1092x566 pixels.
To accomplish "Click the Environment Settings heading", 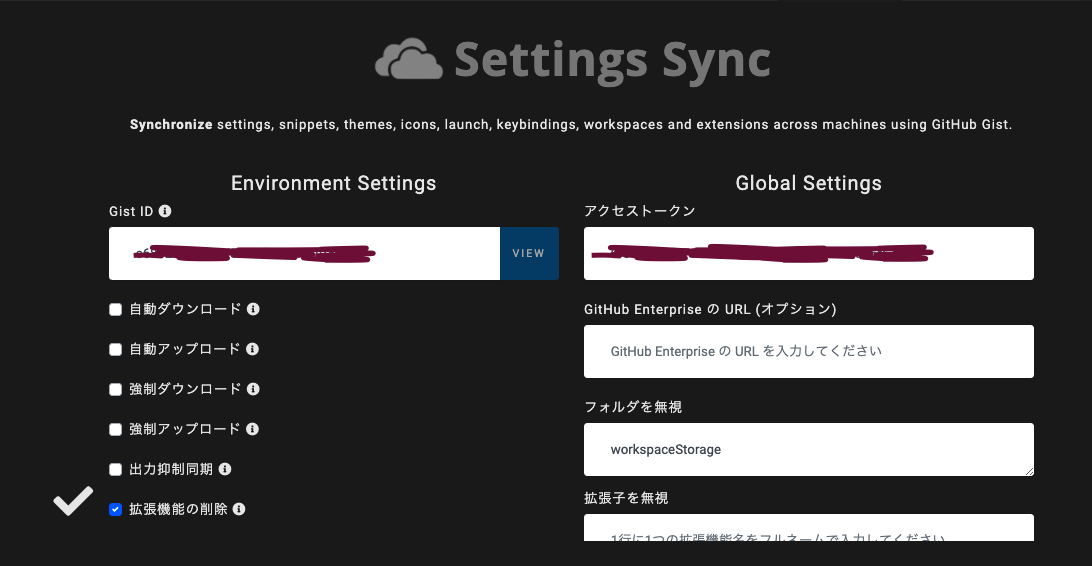I will click(334, 183).
